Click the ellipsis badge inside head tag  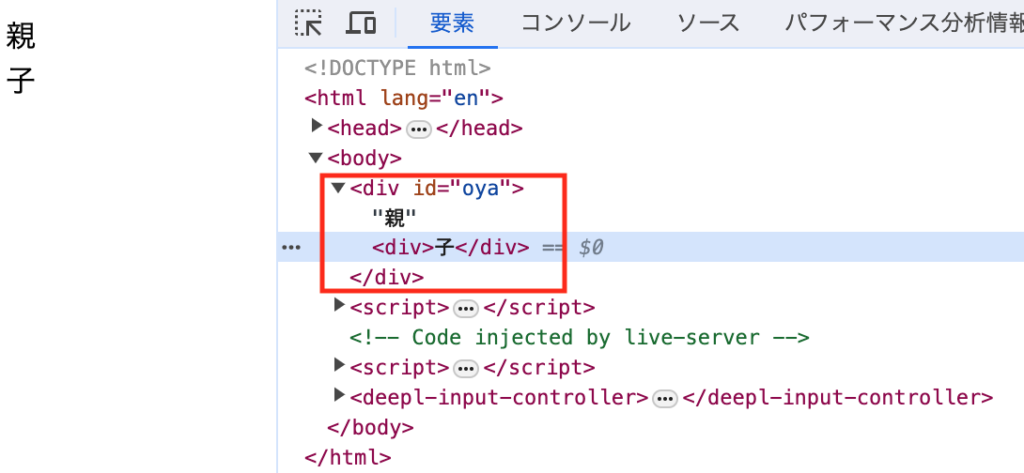click(419, 129)
